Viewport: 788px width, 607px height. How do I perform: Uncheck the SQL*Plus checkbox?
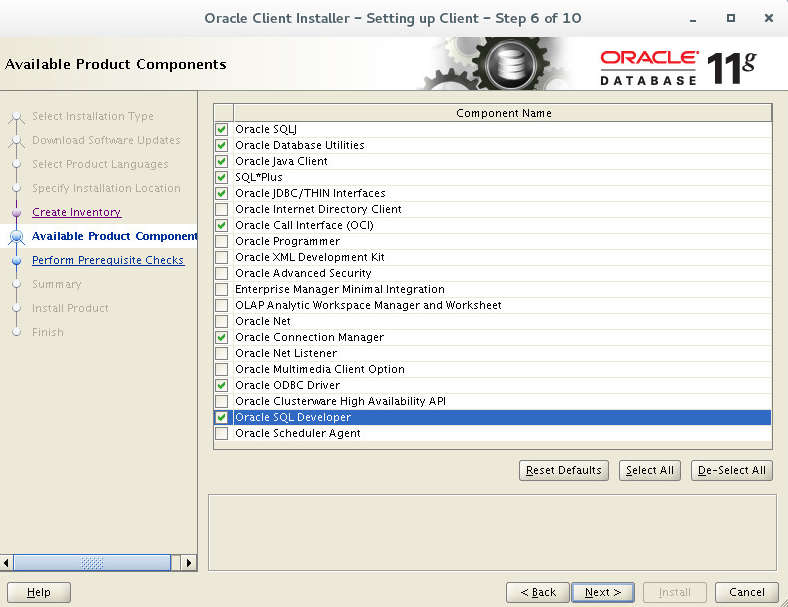point(222,177)
